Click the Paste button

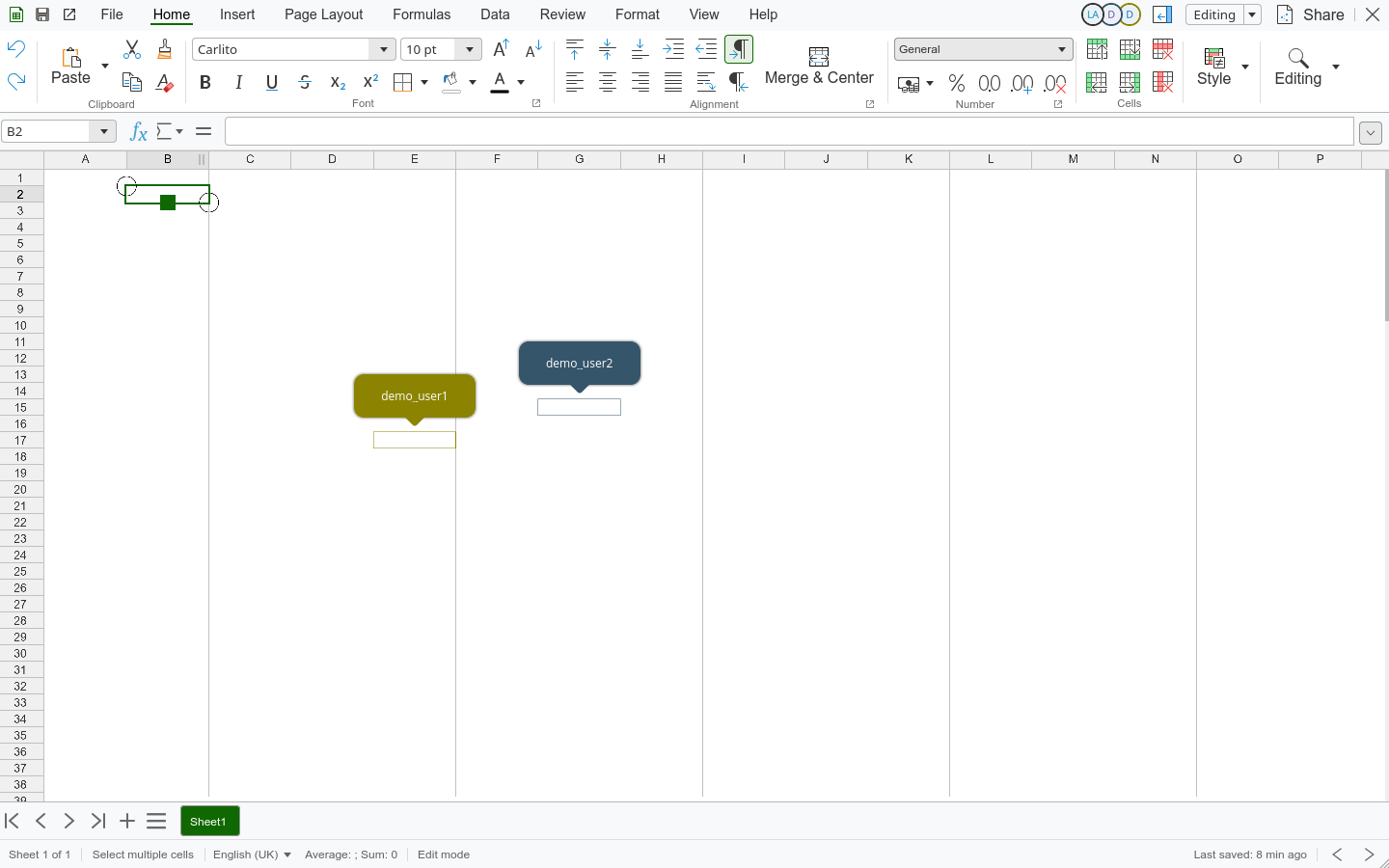70,67
